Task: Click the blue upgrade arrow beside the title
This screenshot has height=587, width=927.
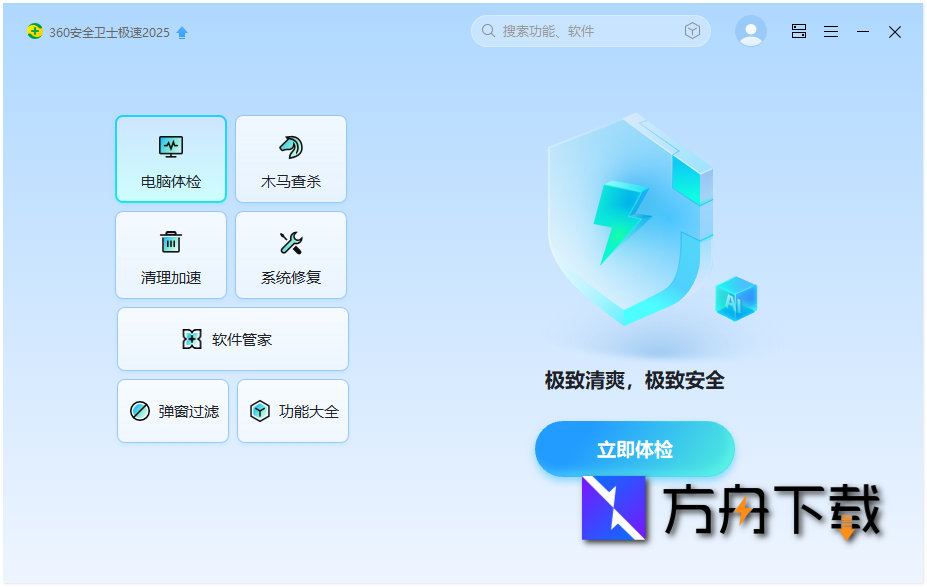Action: tap(181, 32)
